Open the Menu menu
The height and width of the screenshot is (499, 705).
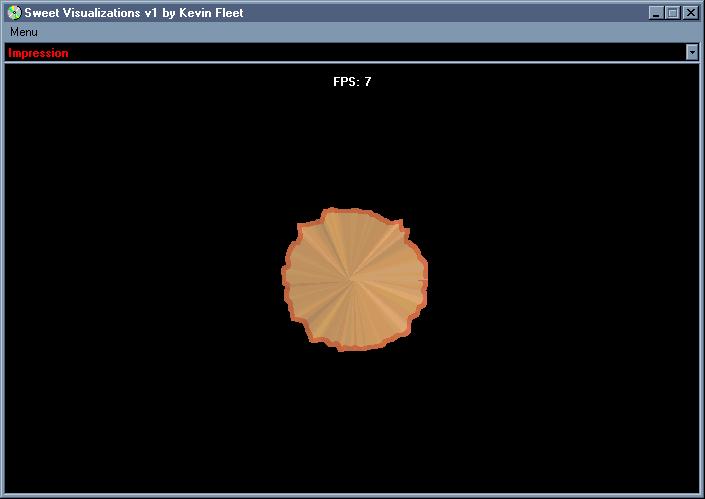pyautogui.click(x=24, y=32)
